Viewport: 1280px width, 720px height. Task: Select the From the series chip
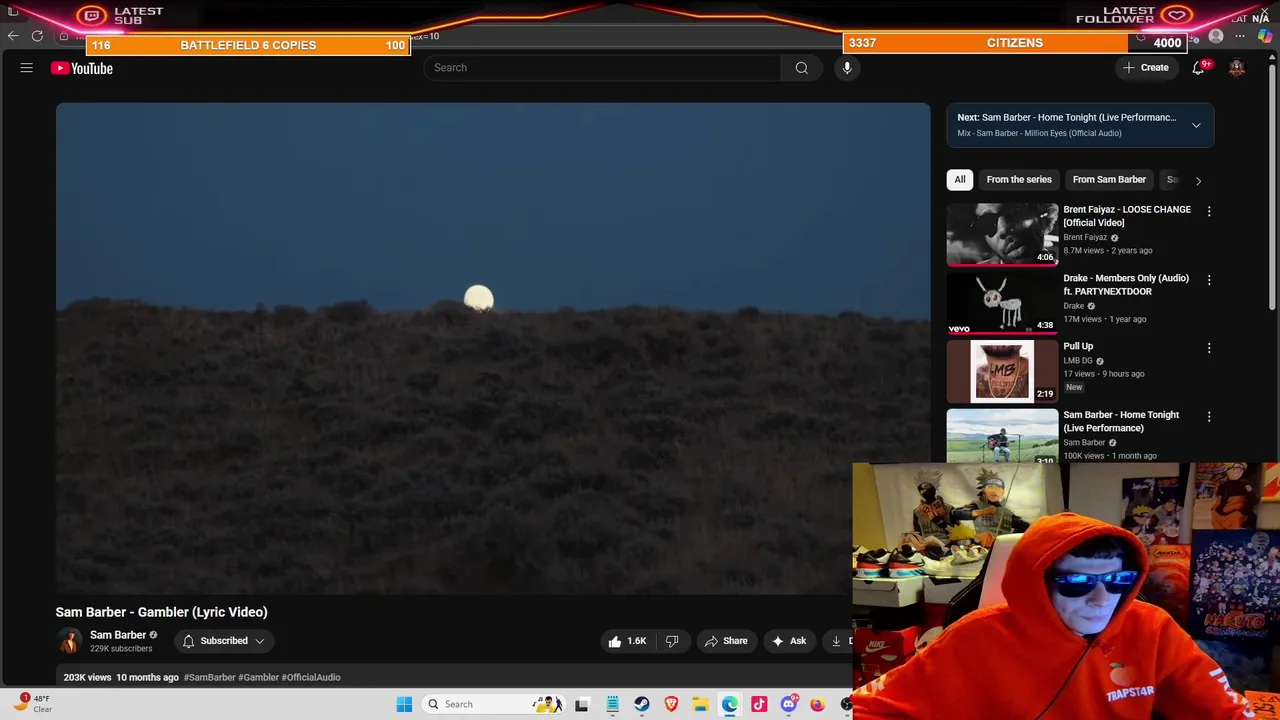click(x=1019, y=180)
